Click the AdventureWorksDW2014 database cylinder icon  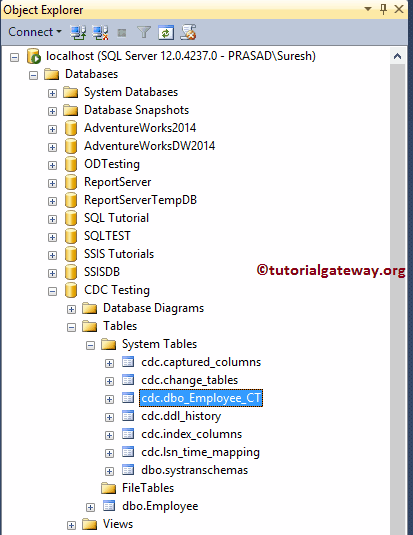[x=71, y=146]
